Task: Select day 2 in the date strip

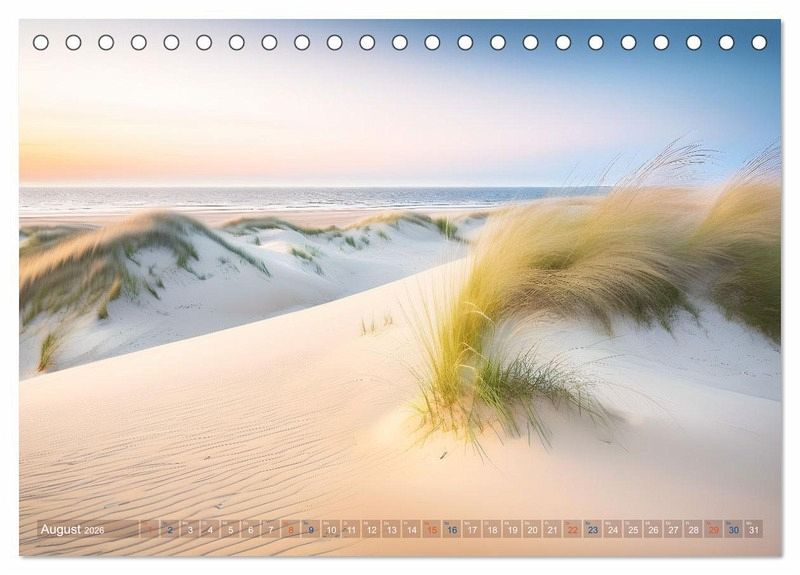Action: pyautogui.click(x=169, y=529)
